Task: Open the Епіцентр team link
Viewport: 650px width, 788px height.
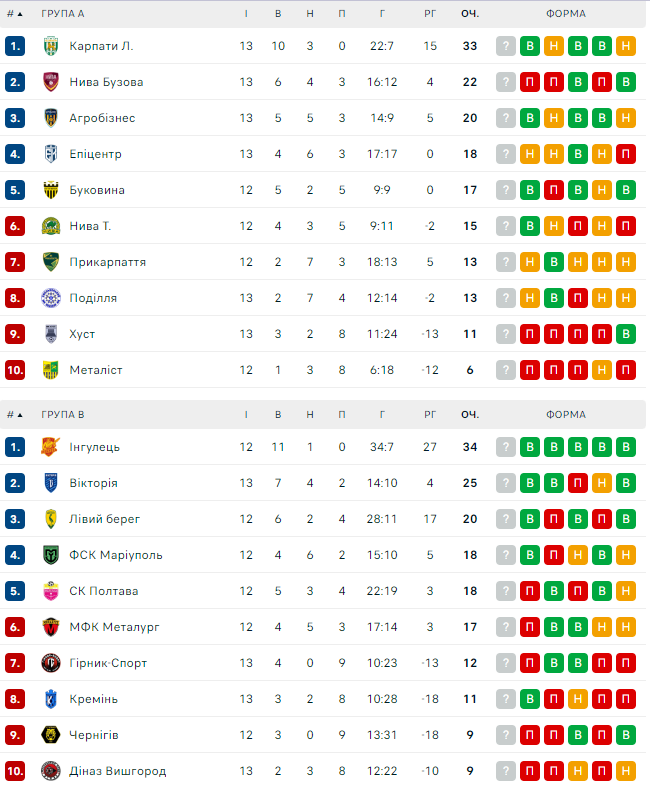Action: pyautogui.click(x=95, y=154)
